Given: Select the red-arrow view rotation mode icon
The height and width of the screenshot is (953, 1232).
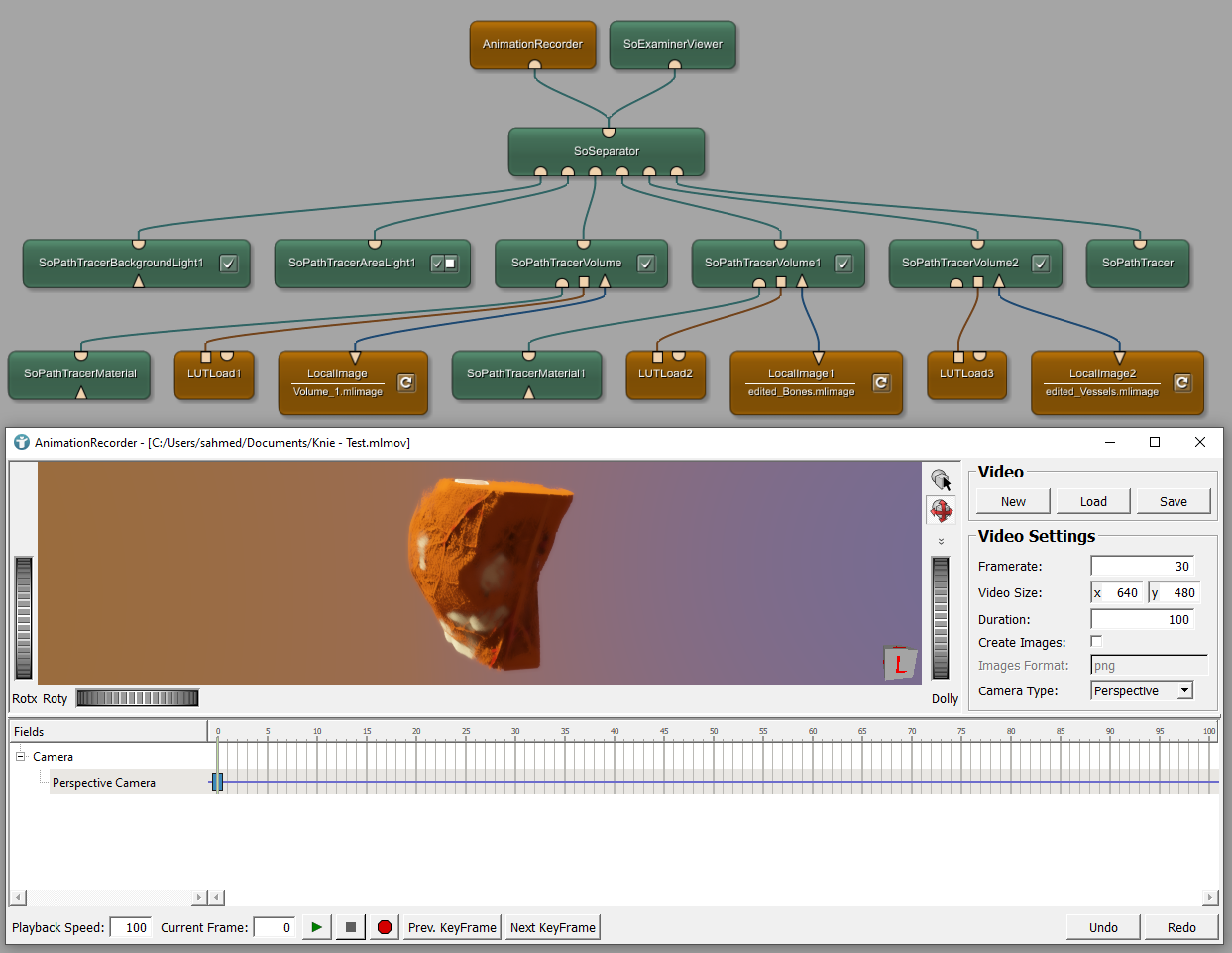Looking at the screenshot, I should [941, 510].
